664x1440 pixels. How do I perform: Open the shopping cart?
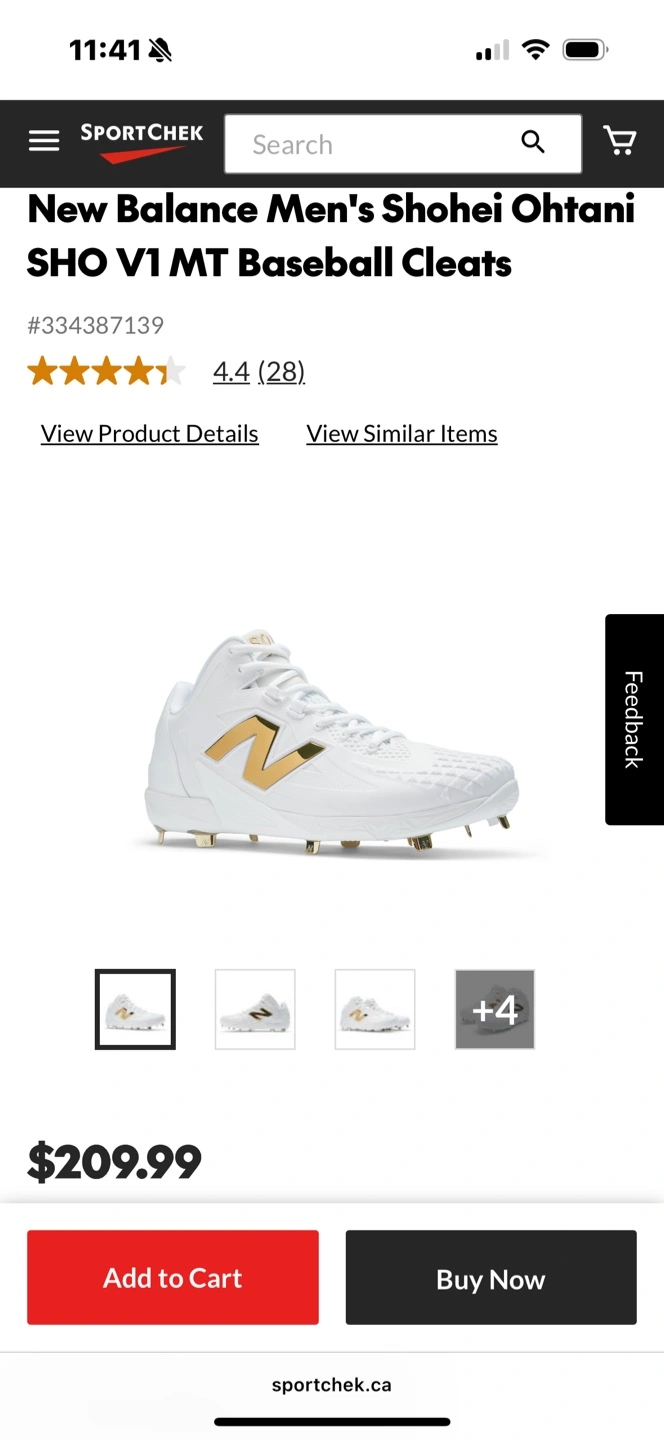[620, 142]
